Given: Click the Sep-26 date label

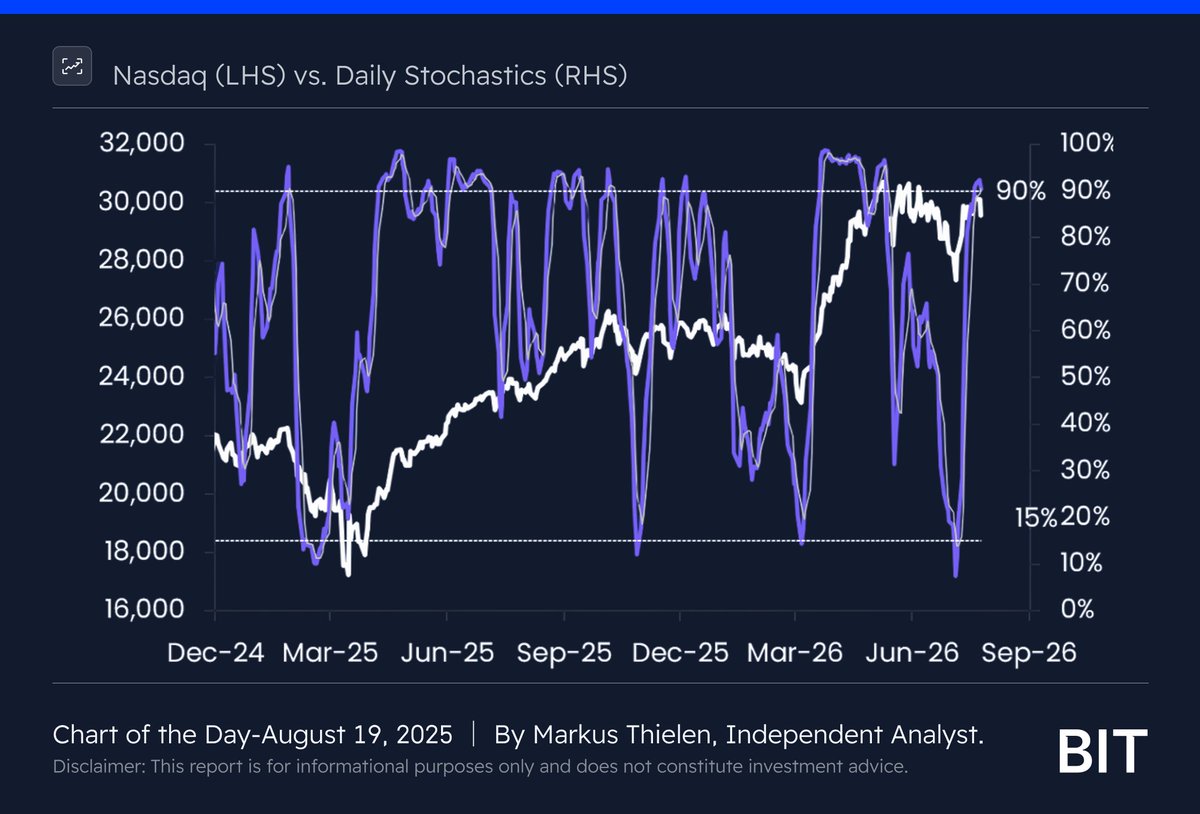Looking at the screenshot, I should tap(1027, 653).
